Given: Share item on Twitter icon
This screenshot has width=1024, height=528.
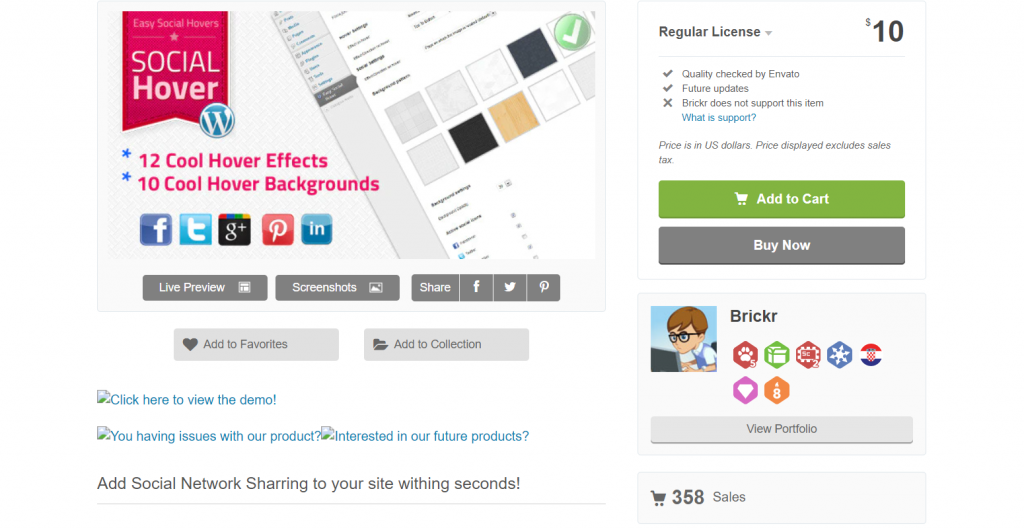Looking at the screenshot, I should [x=510, y=287].
